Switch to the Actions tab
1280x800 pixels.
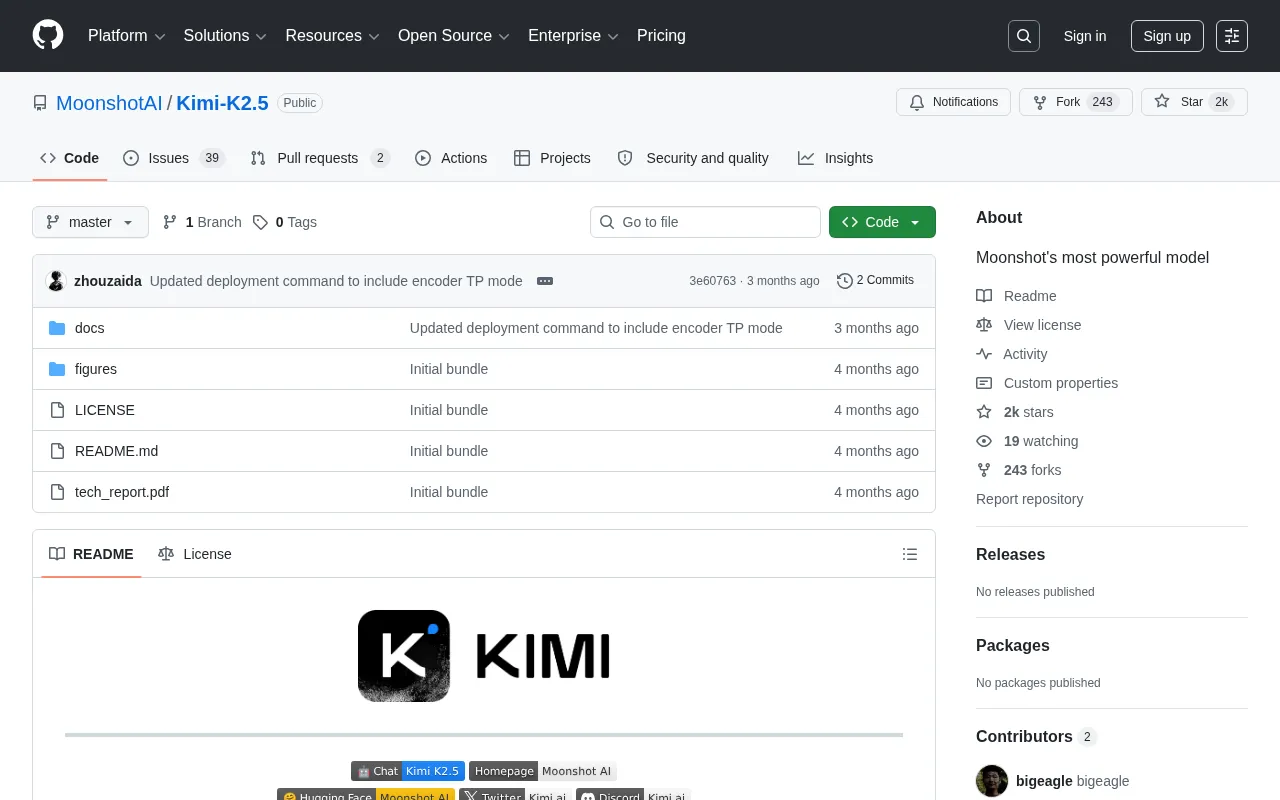[x=451, y=158]
